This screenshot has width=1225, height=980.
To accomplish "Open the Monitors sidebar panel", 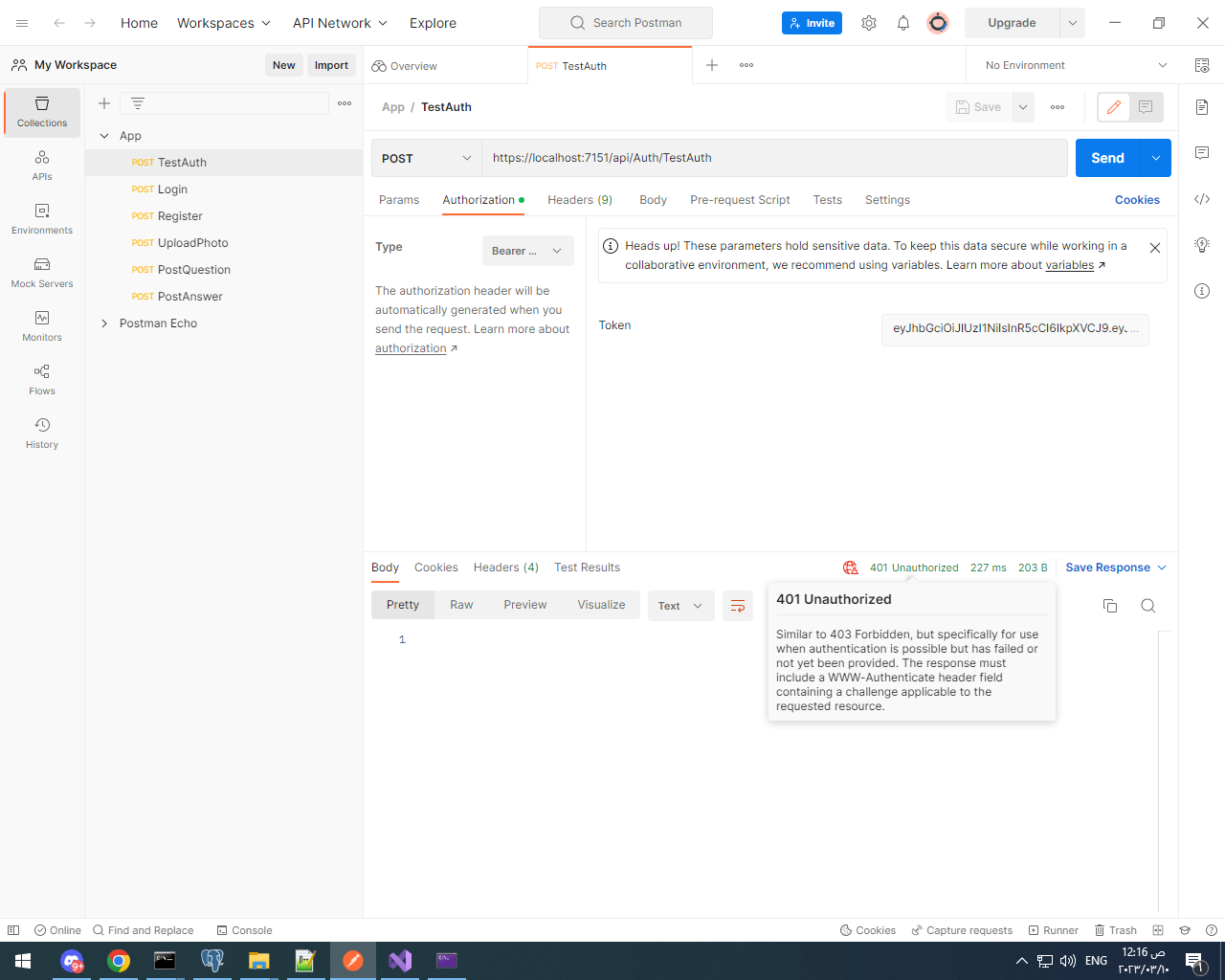I will [42, 326].
